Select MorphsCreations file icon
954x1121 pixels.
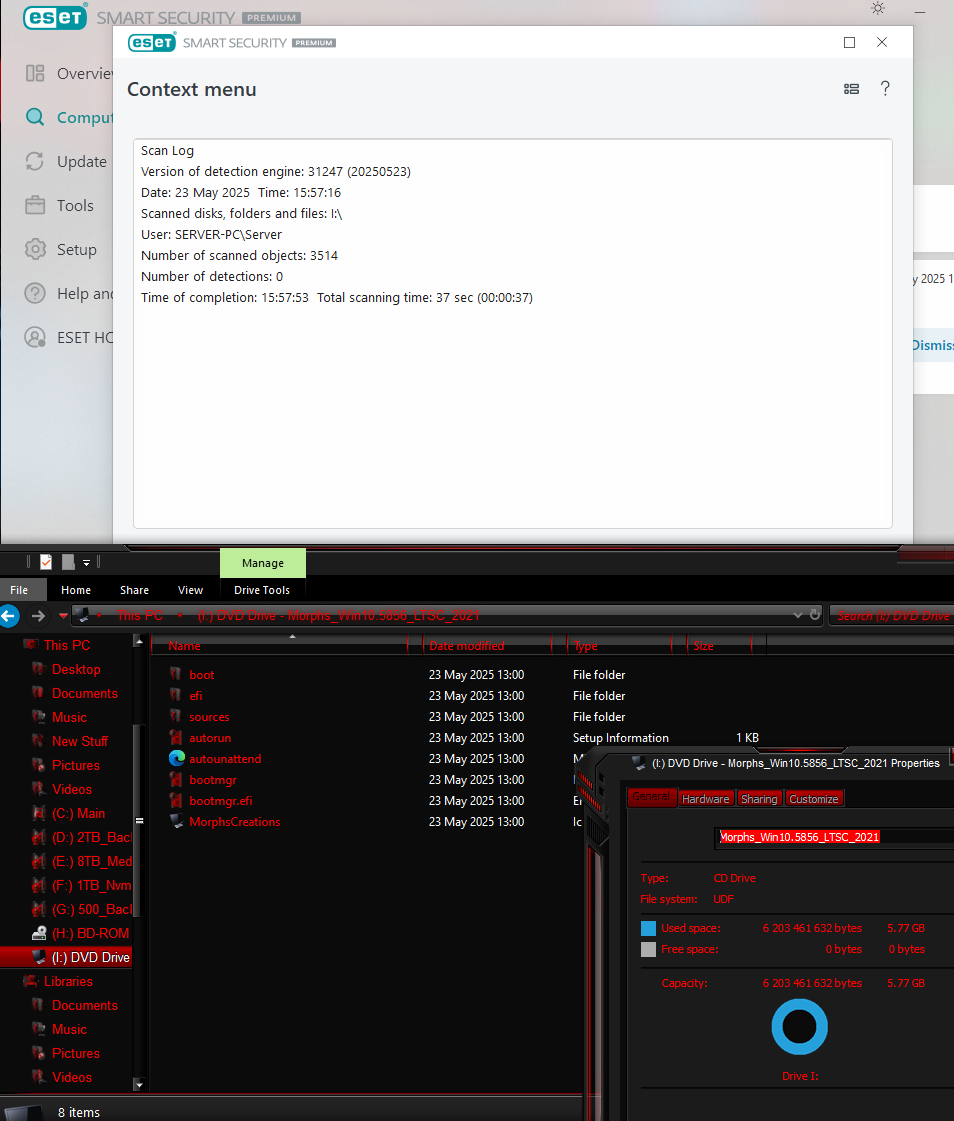tap(176, 821)
